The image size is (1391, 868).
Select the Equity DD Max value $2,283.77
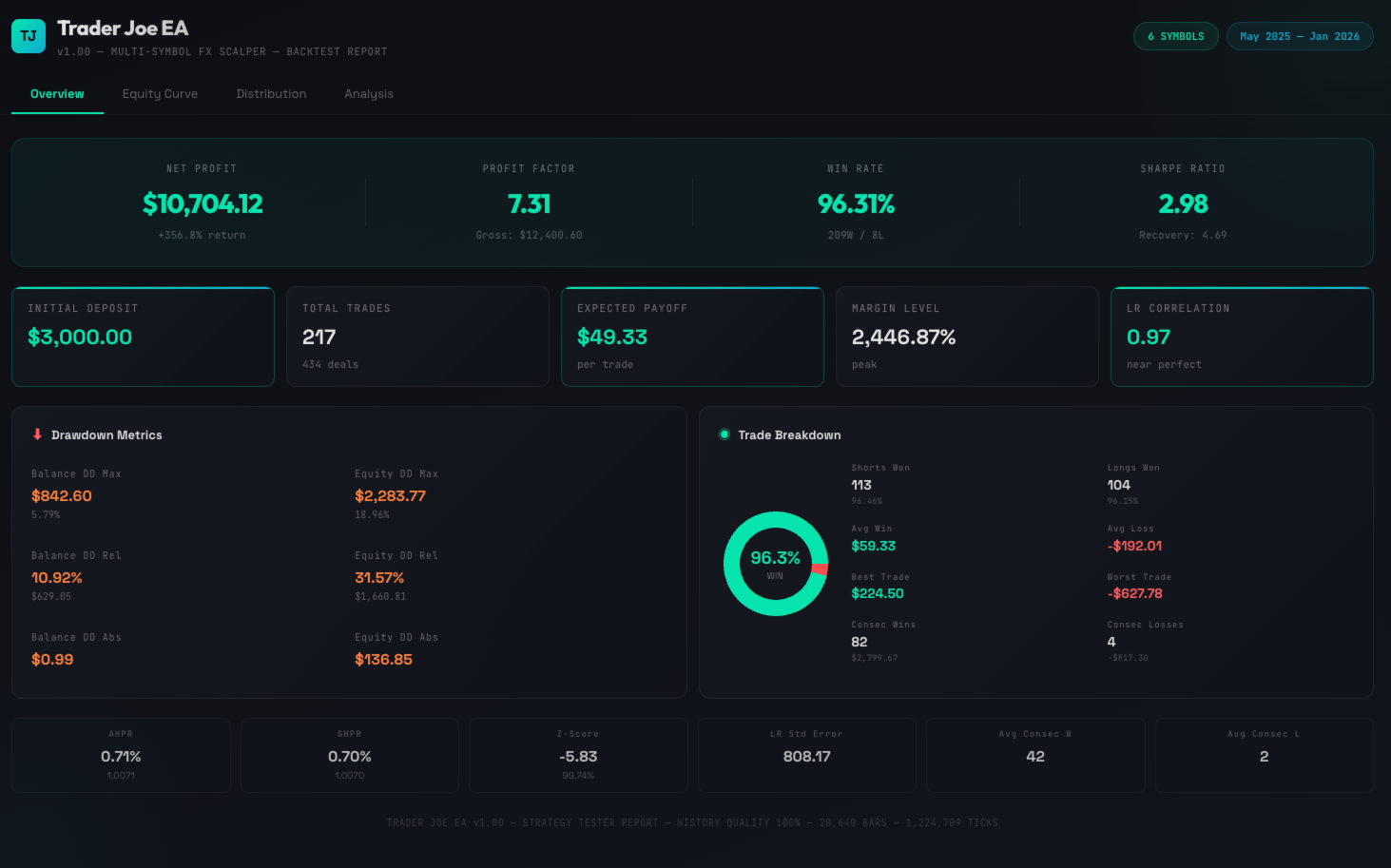(390, 495)
